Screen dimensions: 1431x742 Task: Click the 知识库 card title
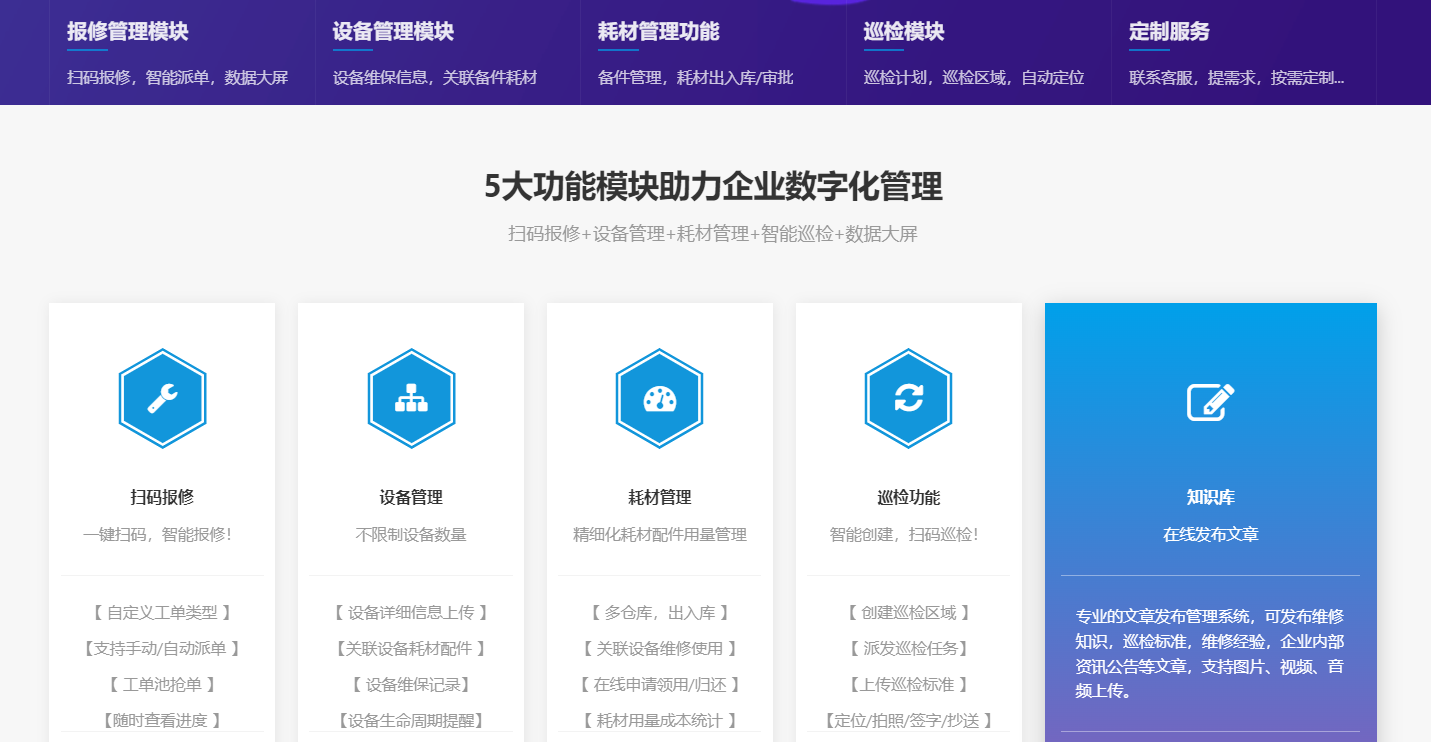click(1210, 497)
